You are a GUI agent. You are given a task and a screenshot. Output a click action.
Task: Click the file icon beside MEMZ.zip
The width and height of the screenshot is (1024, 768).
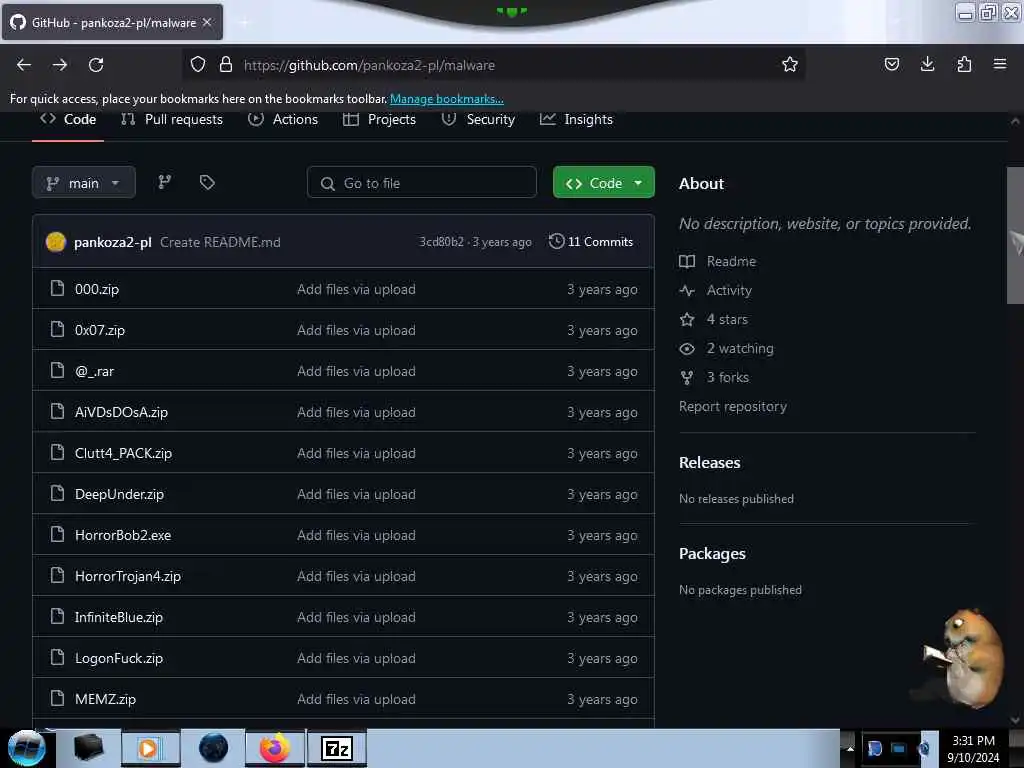(57, 698)
